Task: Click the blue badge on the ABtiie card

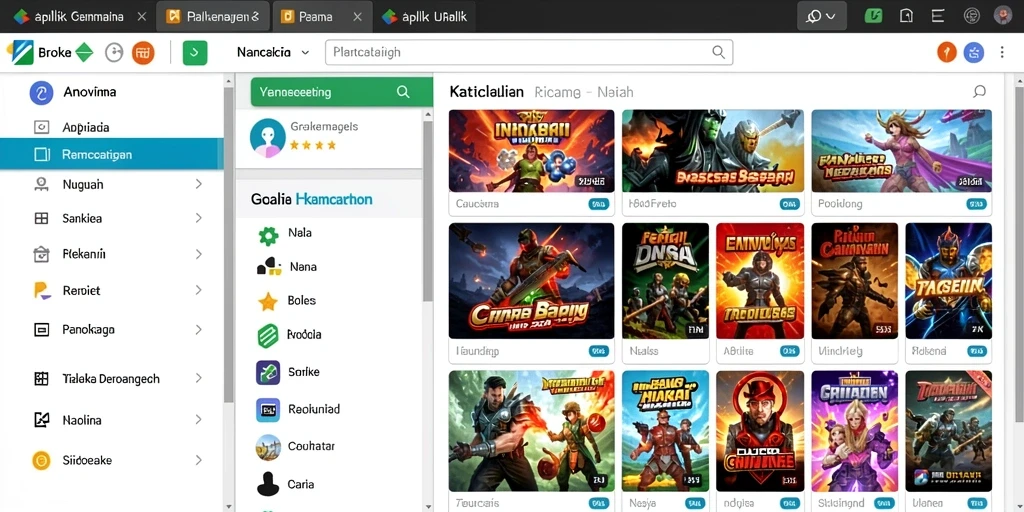Action: (x=790, y=351)
